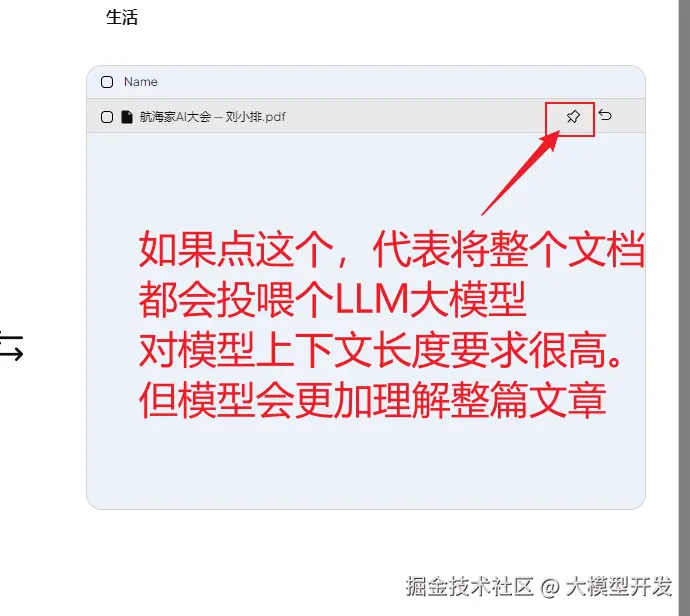This screenshot has height=616, width=690.
Task: Tick the select-all checkbox next to Name
Action: coord(107,82)
